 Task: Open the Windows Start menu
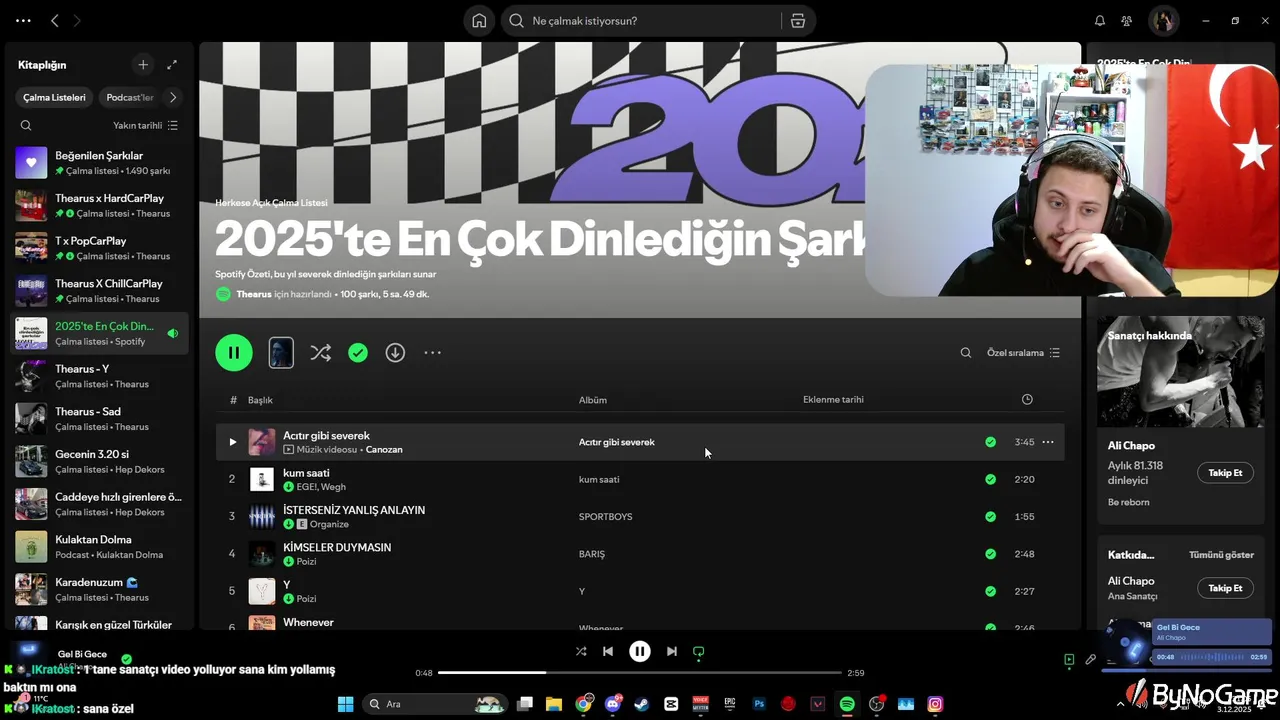[x=346, y=704]
